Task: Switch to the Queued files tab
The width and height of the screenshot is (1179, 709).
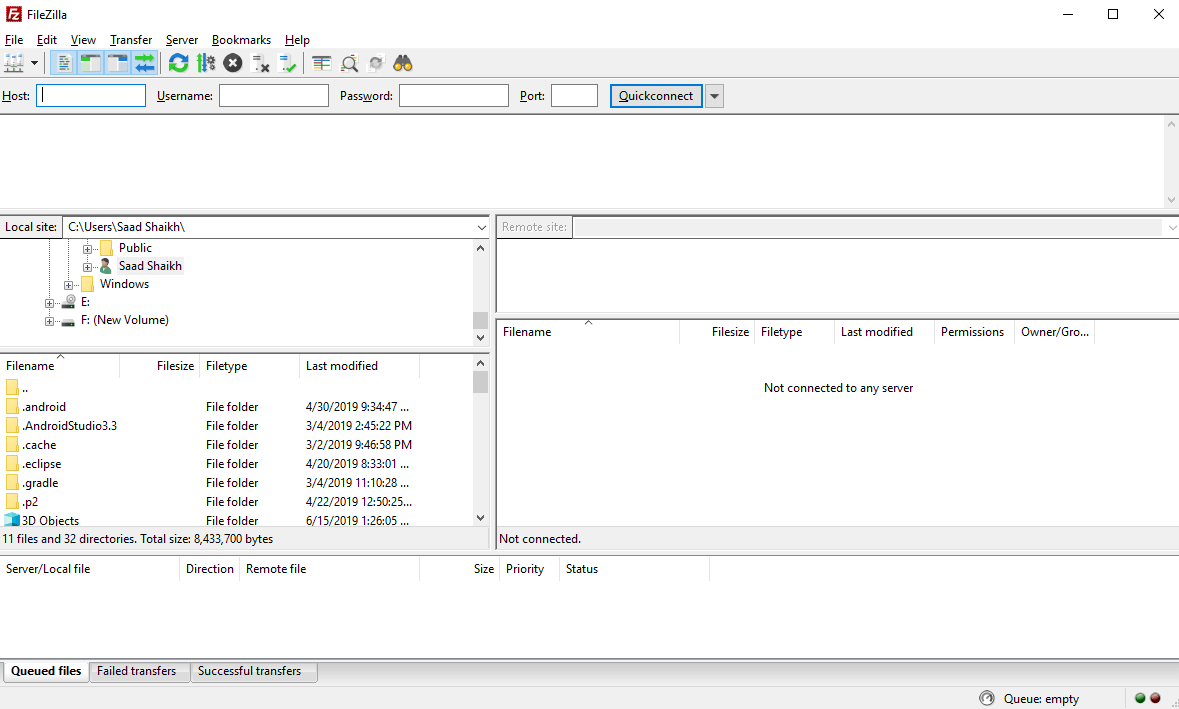Action: click(46, 671)
